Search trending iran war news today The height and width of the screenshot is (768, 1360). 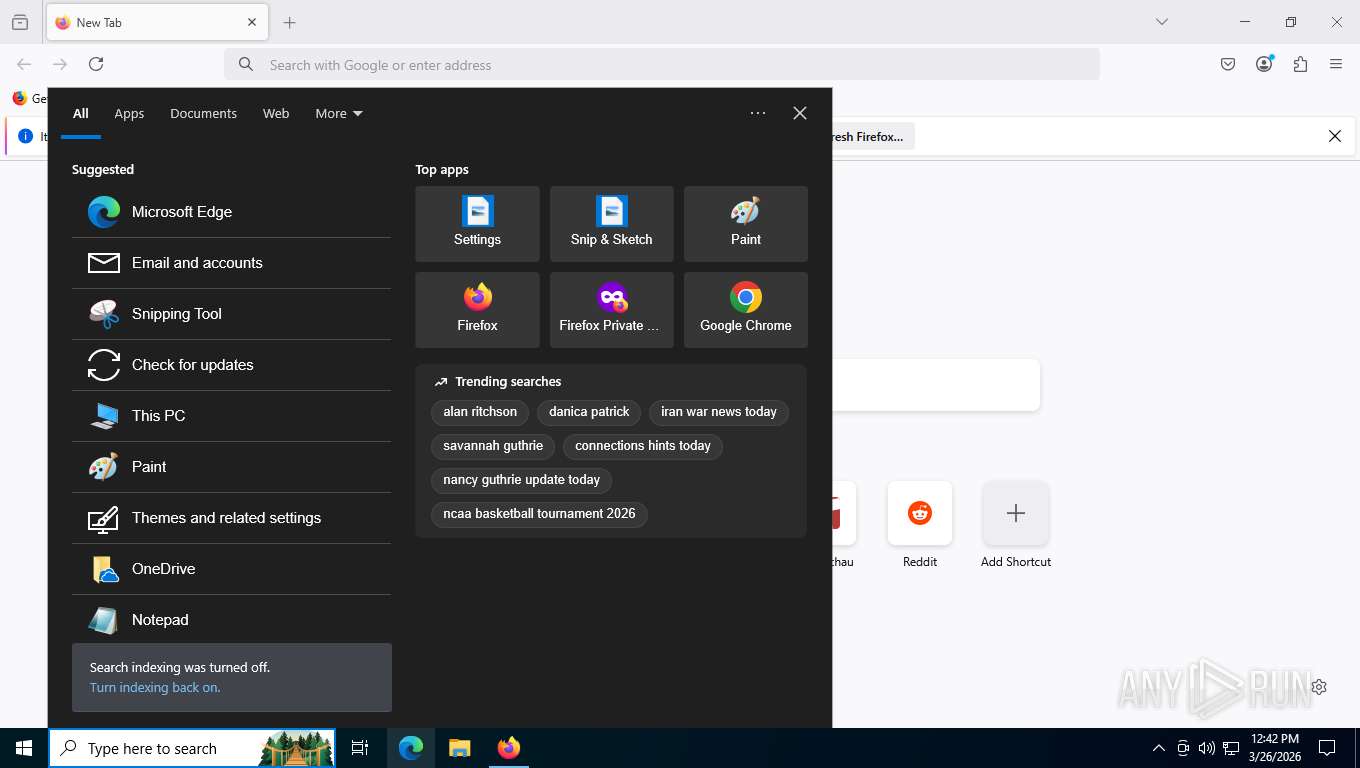[719, 412]
